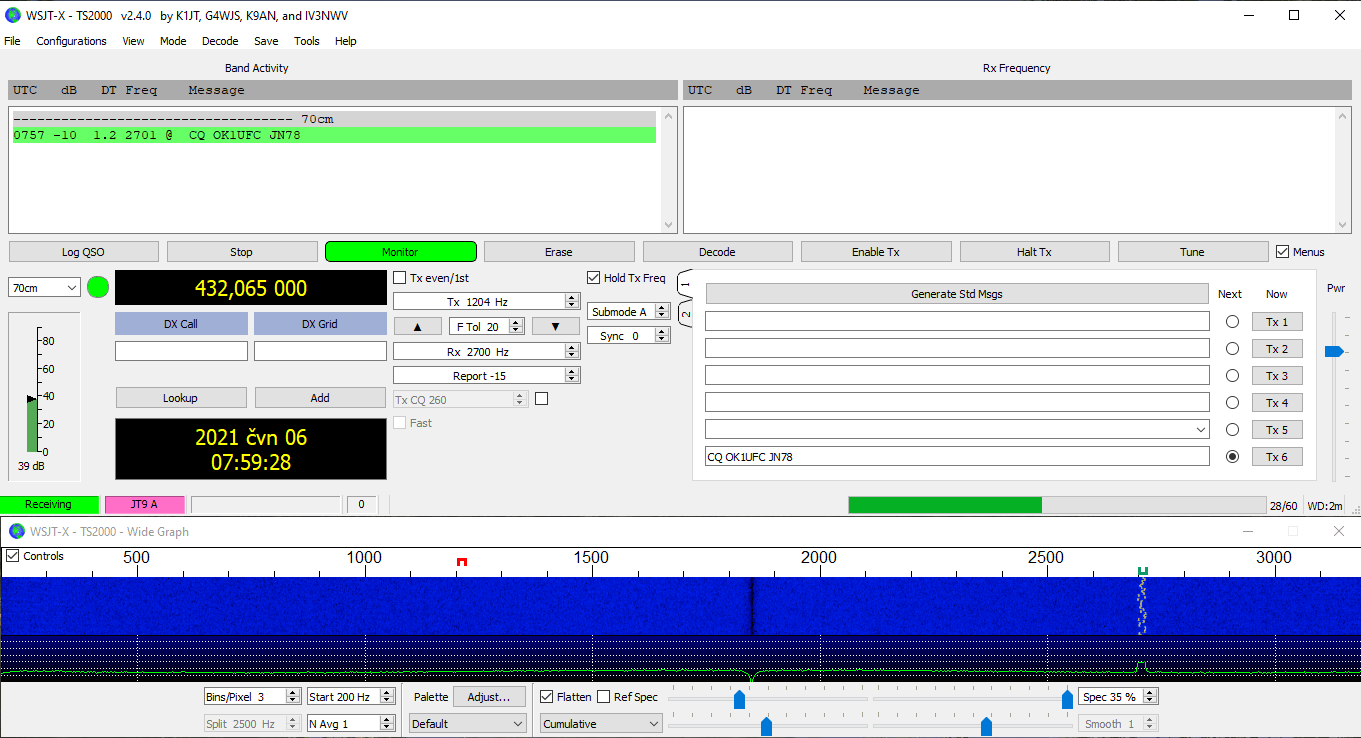Open the Decode menu
Viewport: 1361px width, 738px height.
[x=220, y=41]
